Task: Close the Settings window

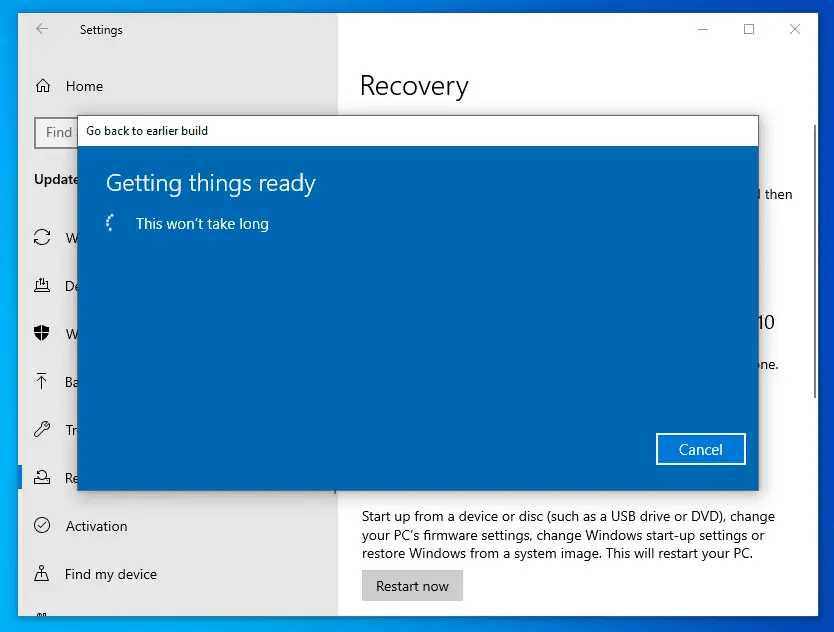Action: coord(795,29)
